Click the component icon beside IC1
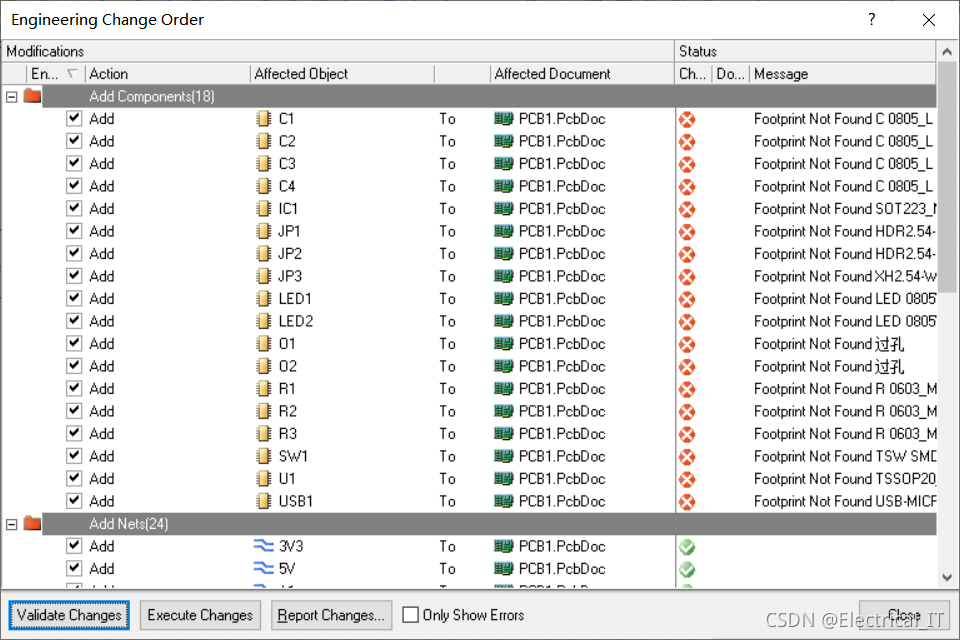The width and height of the screenshot is (960, 640). (263, 209)
